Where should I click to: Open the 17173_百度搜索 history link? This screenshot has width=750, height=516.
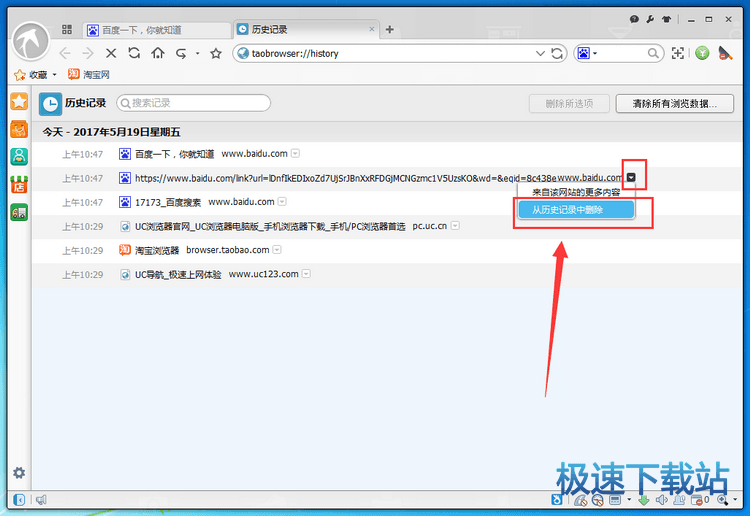point(168,202)
